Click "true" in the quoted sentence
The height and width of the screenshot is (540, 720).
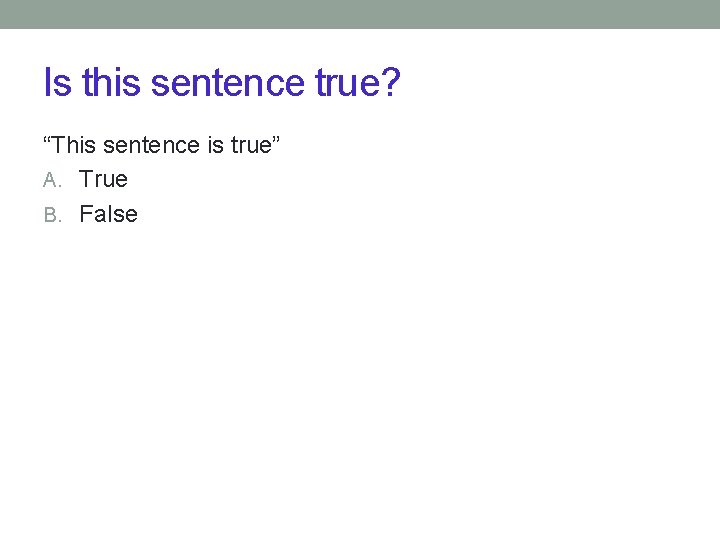coord(250,145)
